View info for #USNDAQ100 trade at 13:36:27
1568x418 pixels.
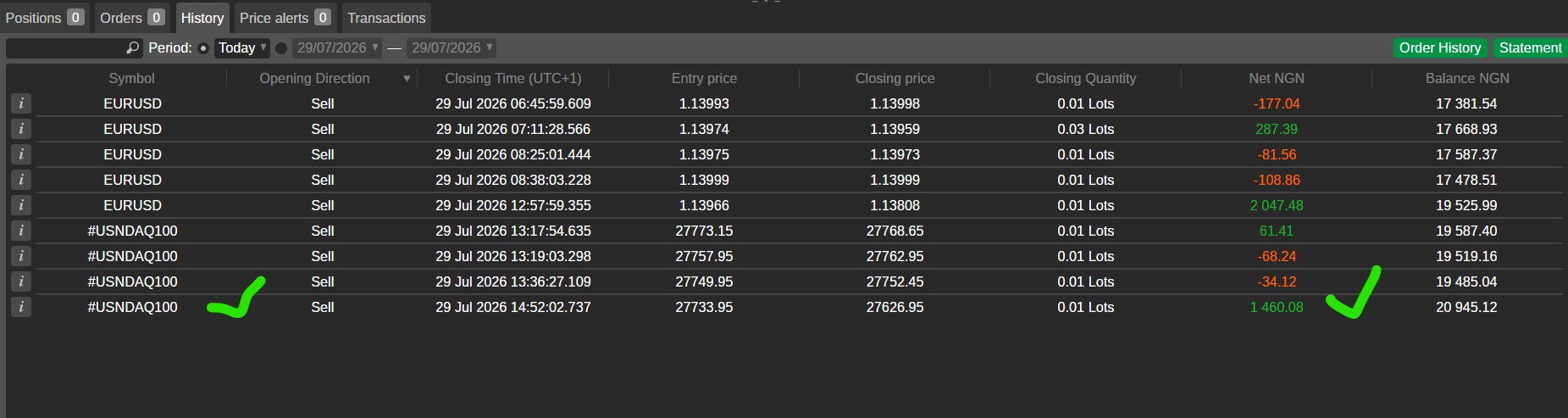21,281
